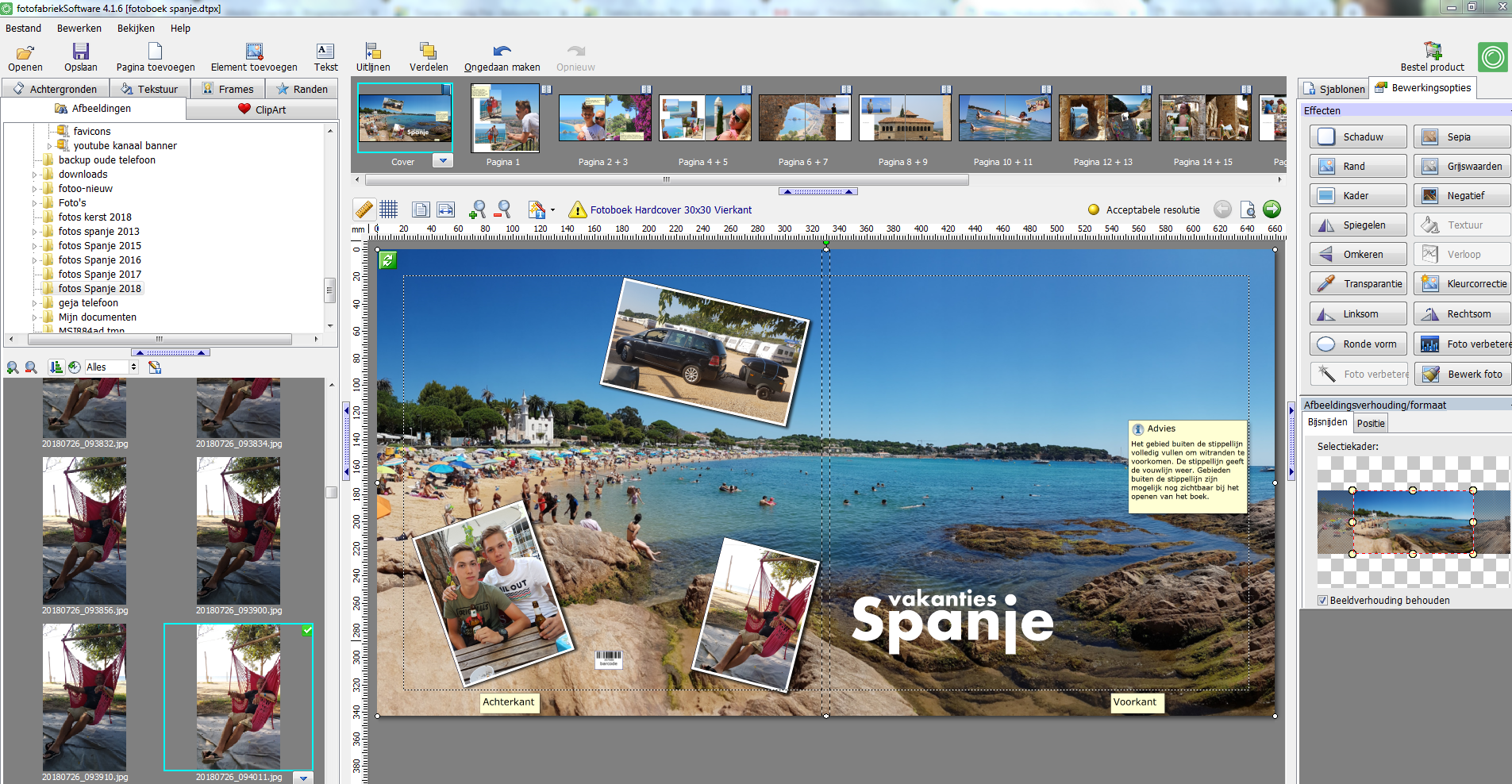The image size is (1512, 784).
Task: Click the Tekst tool in toolbar
Action: (x=325, y=57)
